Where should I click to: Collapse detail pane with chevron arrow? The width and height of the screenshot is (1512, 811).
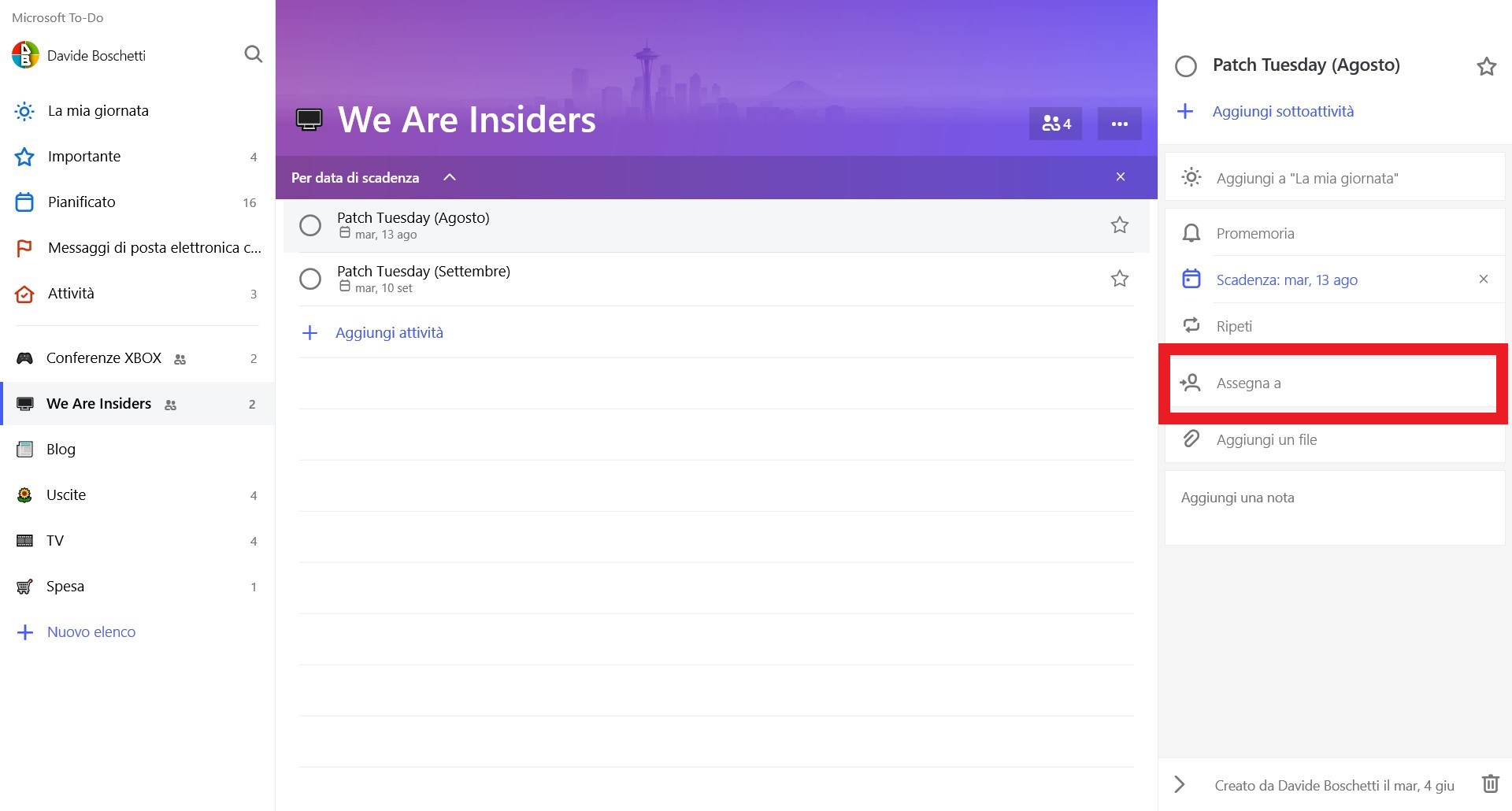coord(1179,784)
